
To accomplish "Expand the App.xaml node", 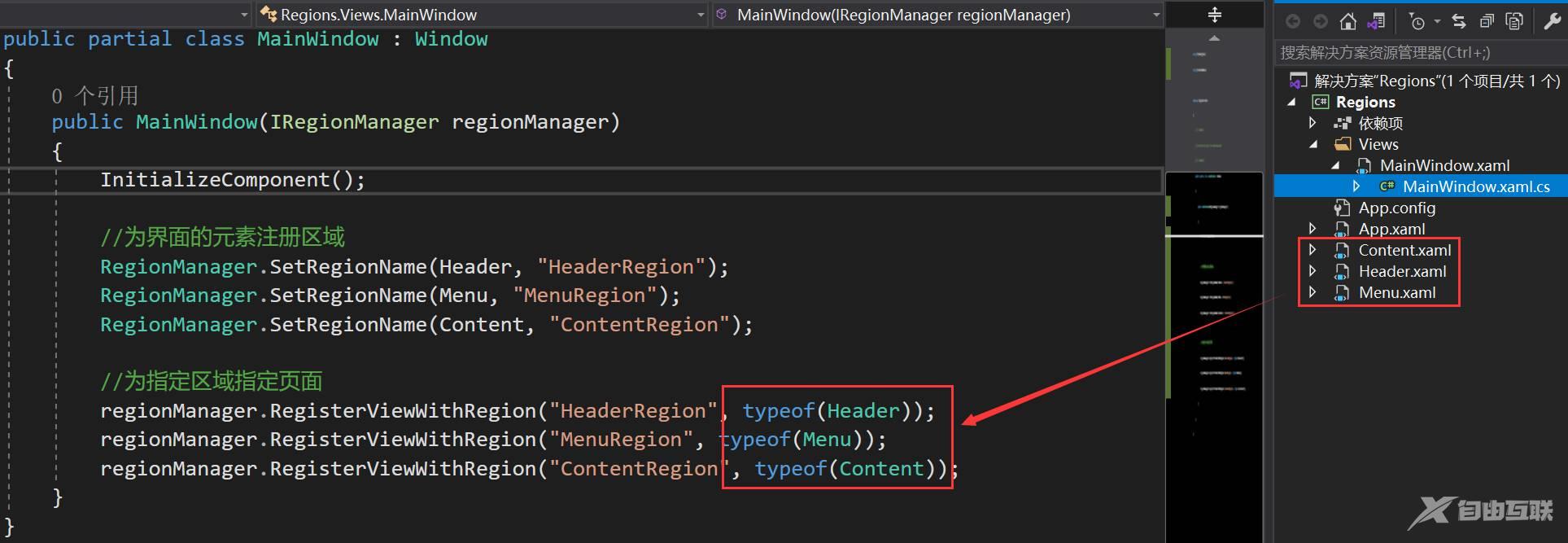I will coord(1312,229).
